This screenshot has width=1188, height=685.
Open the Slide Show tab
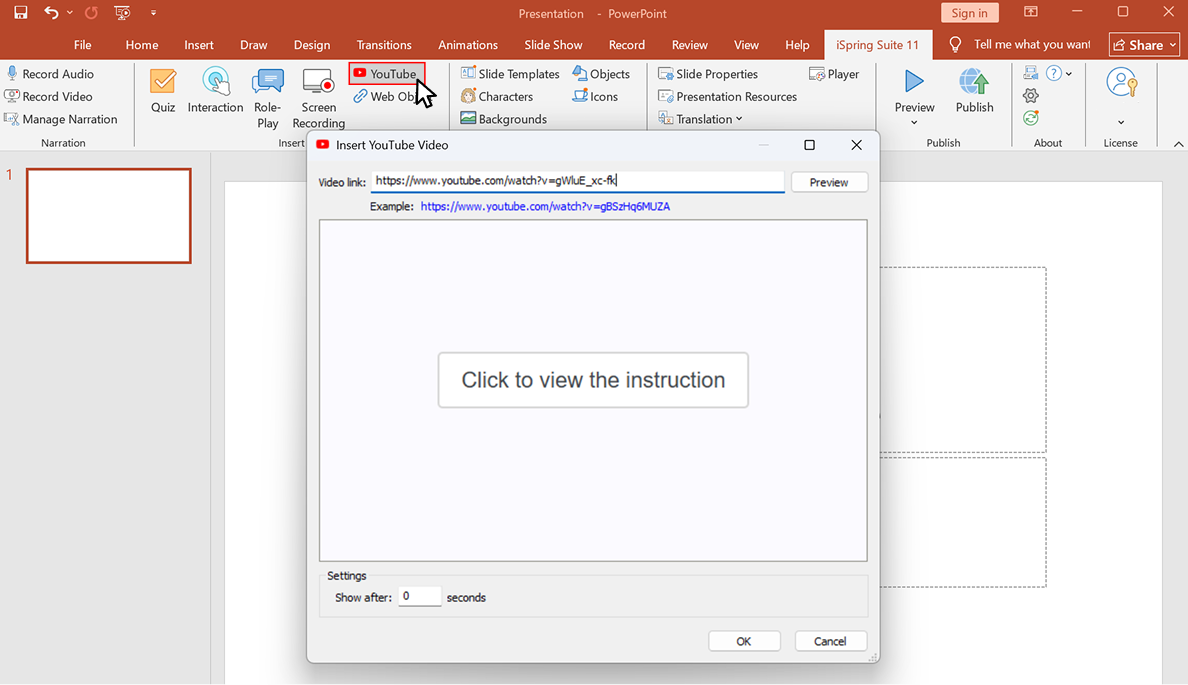pos(553,44)
